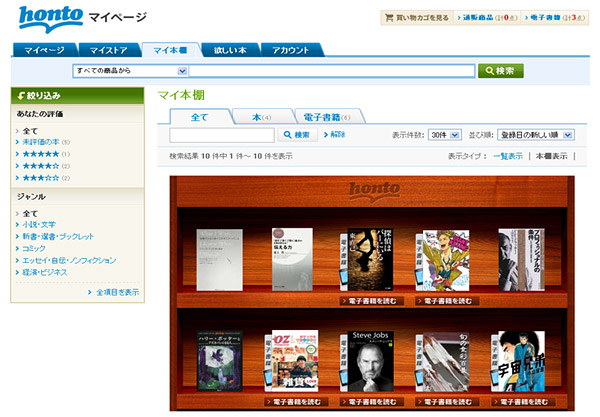Select the 全て bookshelf tab
This screenshot has width=600, height=417.
pyautogui.click(x=200, y=117)
